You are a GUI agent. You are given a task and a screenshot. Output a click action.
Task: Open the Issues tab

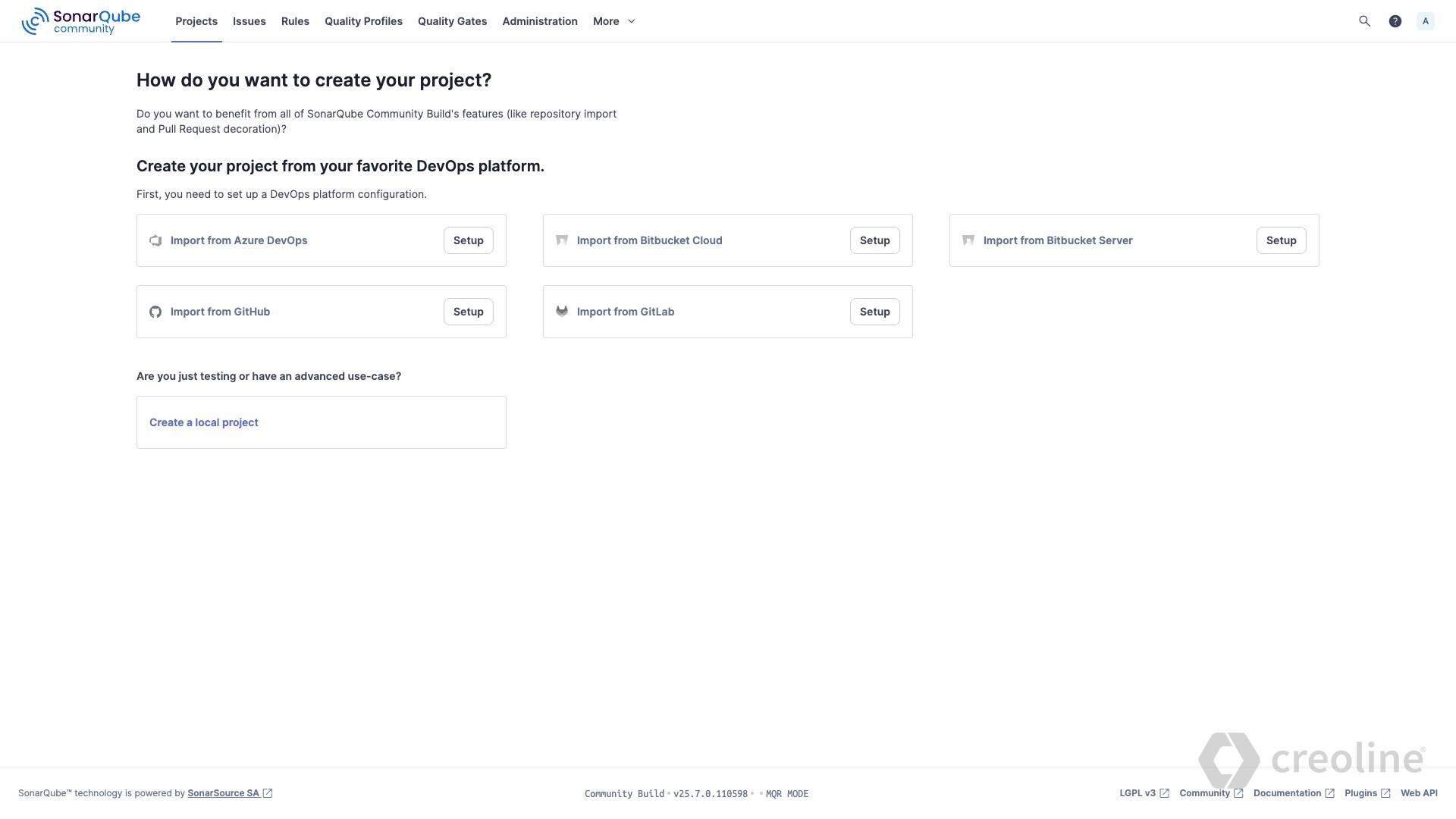pyautogui.click(x=249, y=21)
